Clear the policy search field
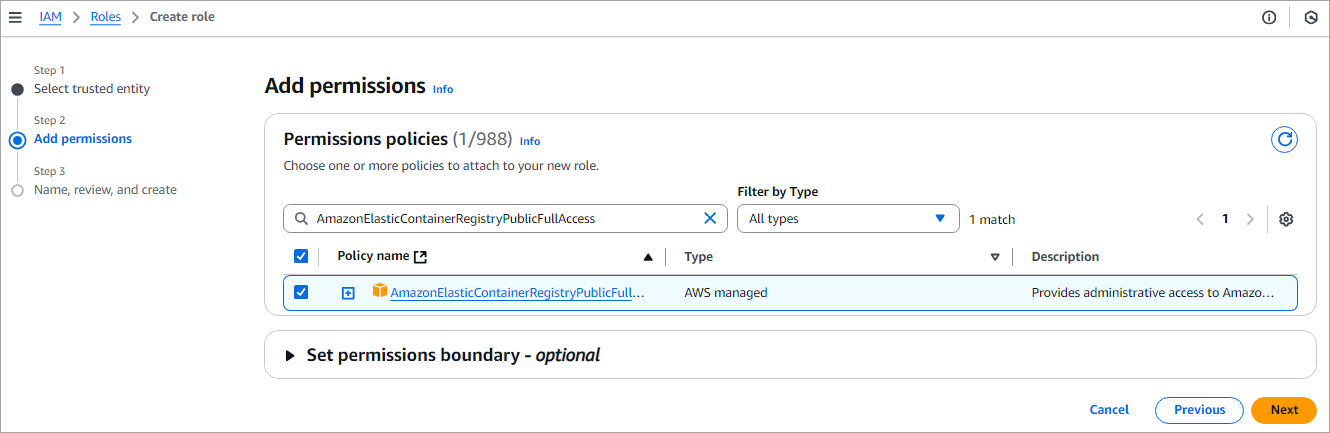The width and height of the screenshot is (1330, 433). 710,219
